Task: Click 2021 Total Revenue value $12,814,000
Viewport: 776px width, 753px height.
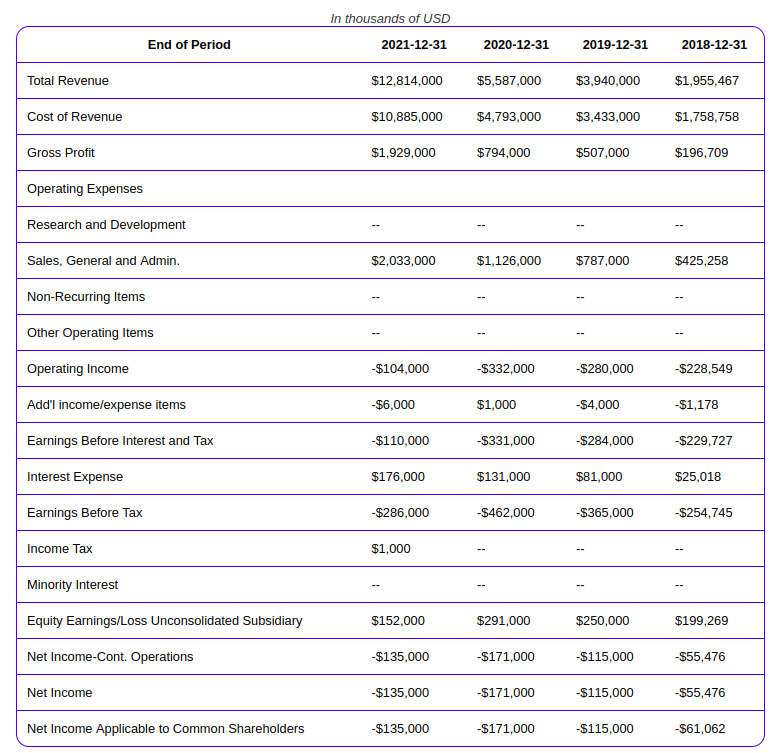Action: [x=407, y=81]
